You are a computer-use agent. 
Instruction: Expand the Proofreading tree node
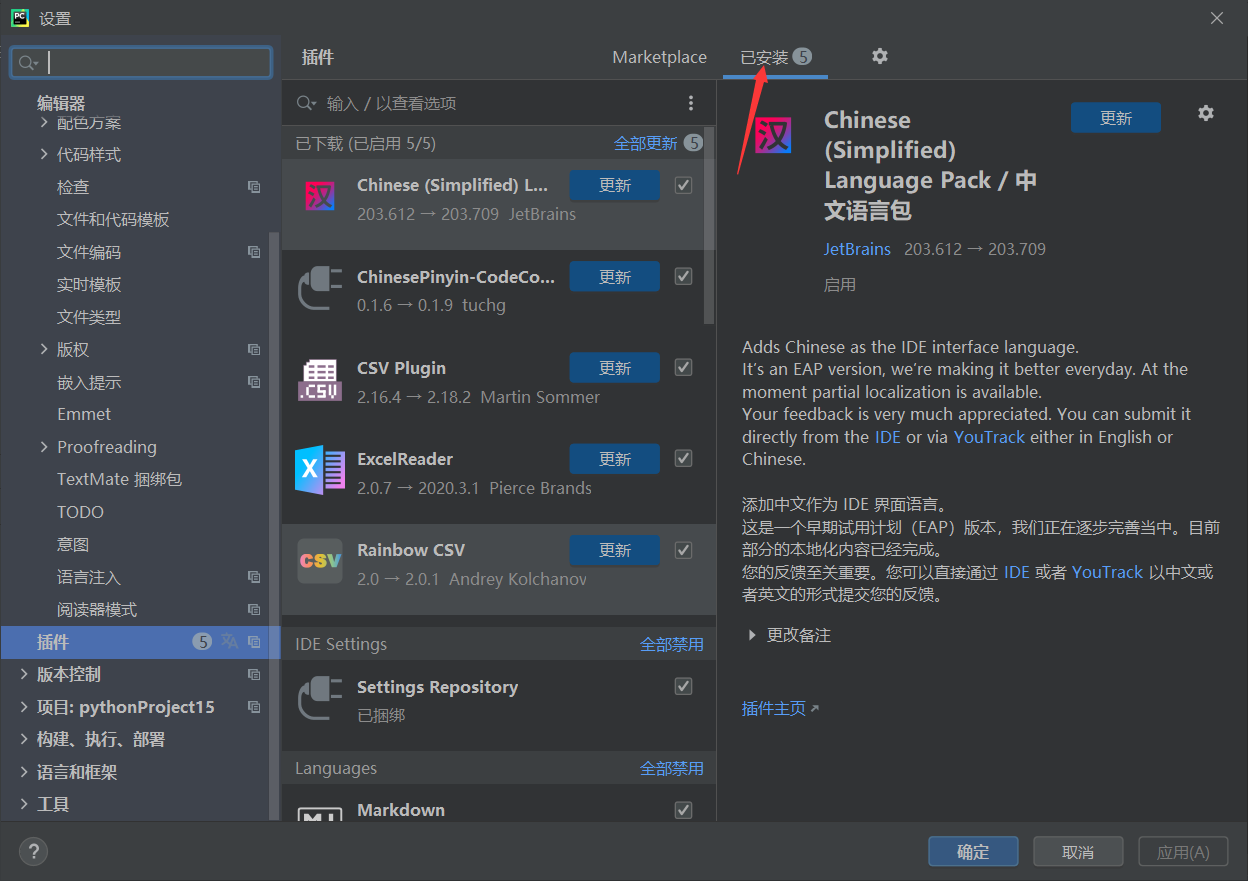[44, 446]
